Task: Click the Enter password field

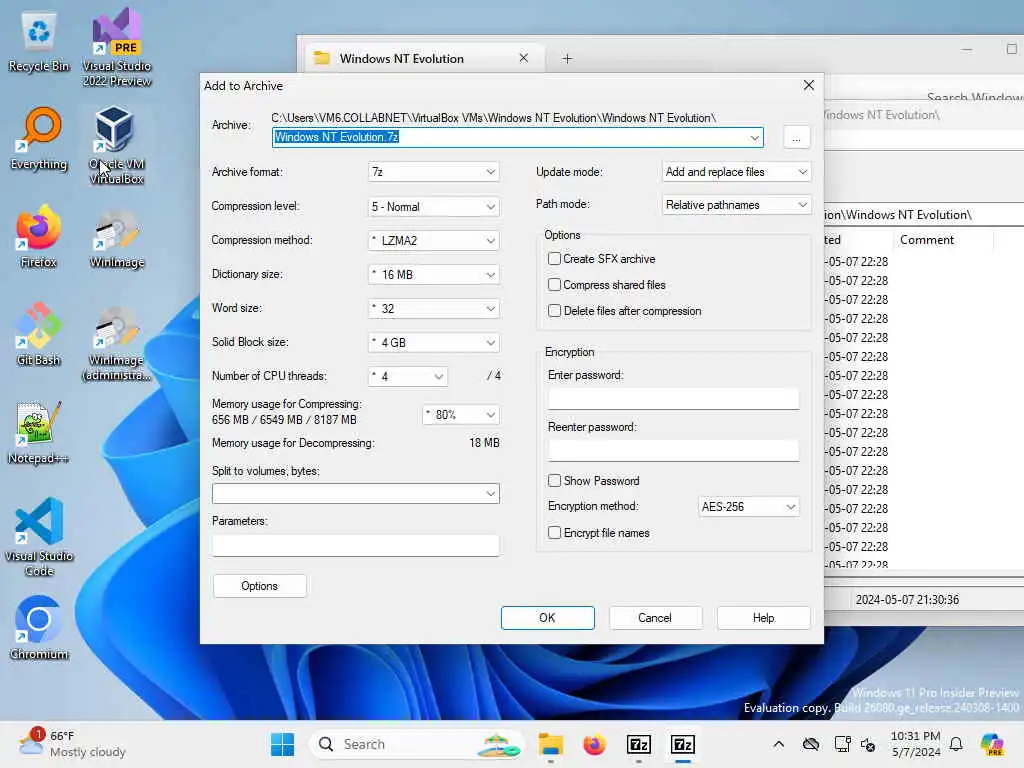Action: pos(673,398)
